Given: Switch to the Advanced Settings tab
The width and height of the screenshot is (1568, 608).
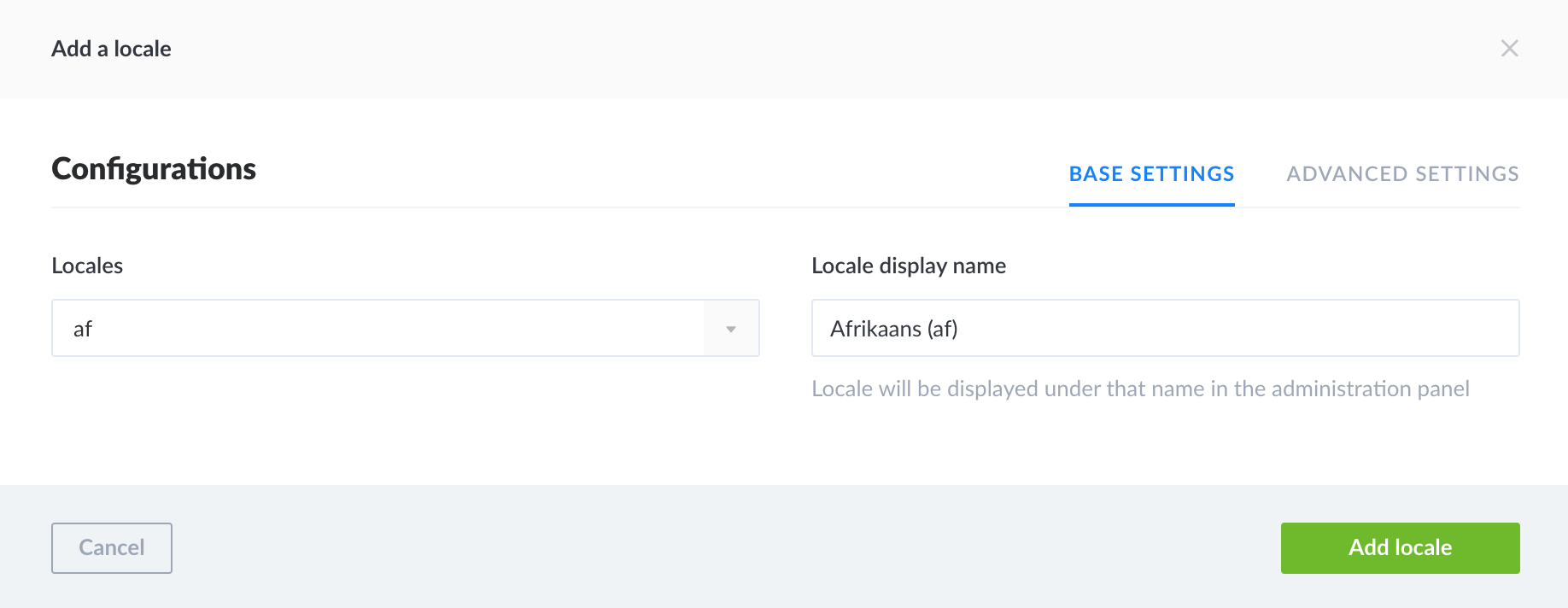Looking at the screenshot, I should tap(1402, 173).
